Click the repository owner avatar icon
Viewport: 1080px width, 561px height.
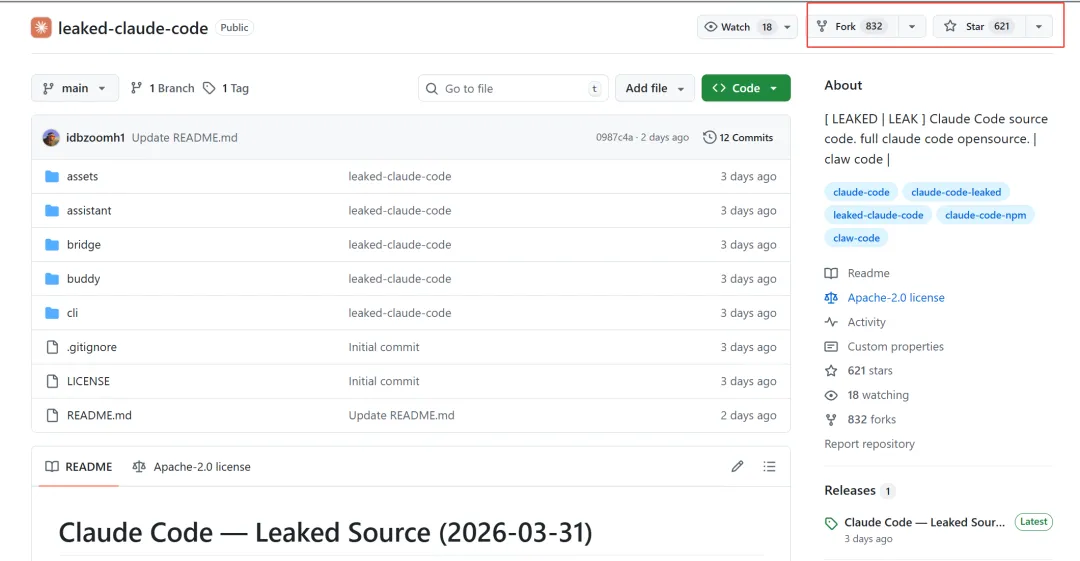tap(41, 28)
